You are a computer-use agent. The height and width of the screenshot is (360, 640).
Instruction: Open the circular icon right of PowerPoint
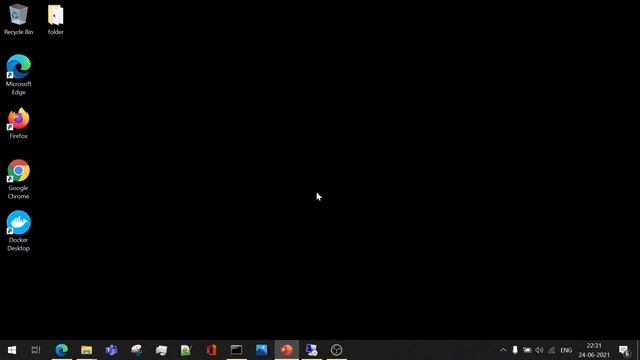coord(336,350)
